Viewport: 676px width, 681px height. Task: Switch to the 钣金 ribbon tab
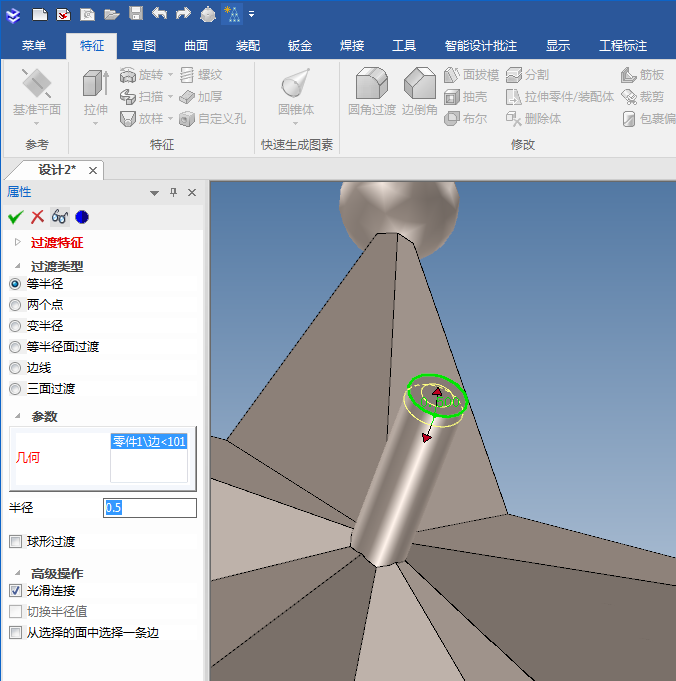(300, 46)
